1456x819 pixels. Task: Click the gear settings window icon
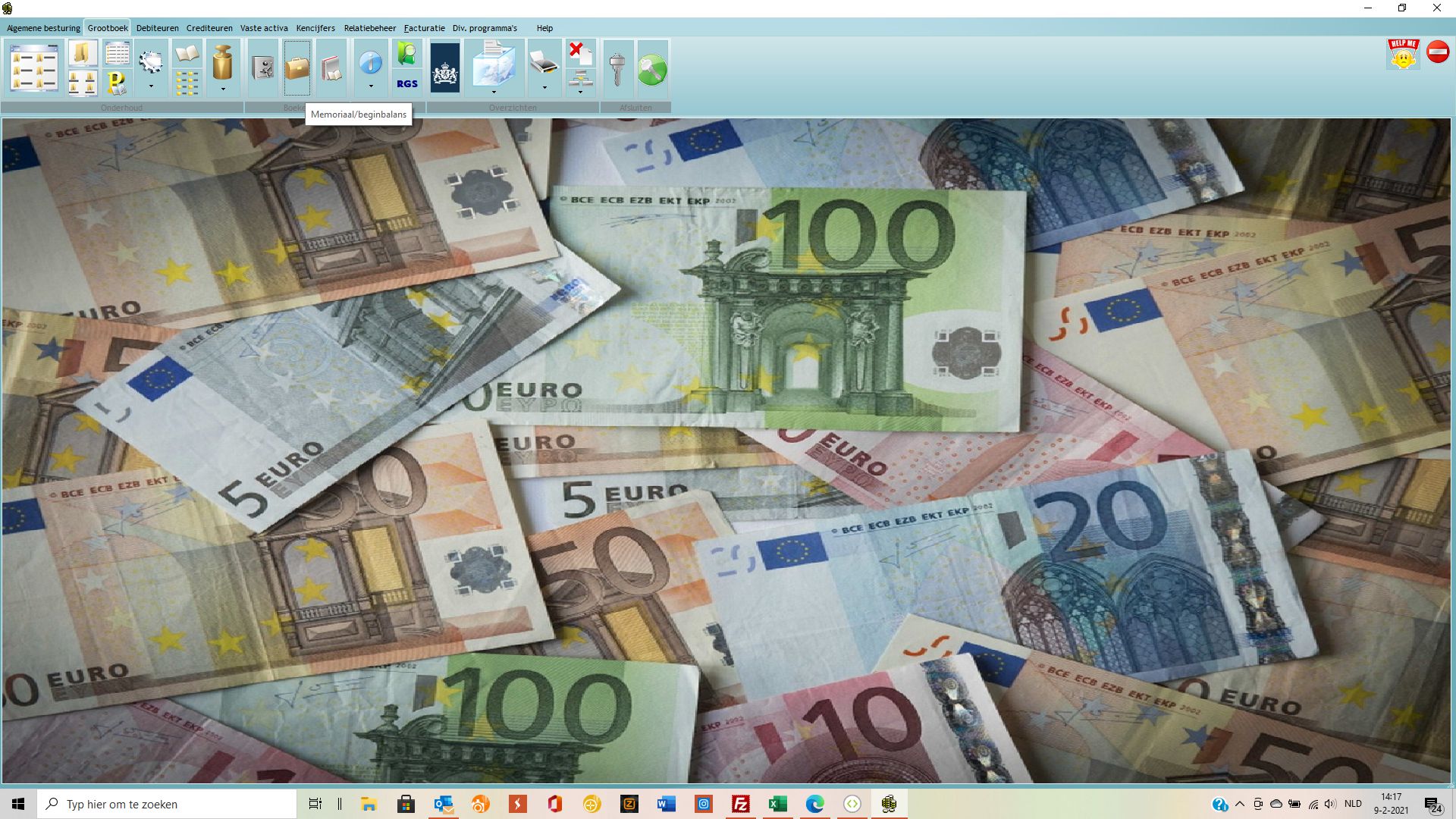[151, 61]
